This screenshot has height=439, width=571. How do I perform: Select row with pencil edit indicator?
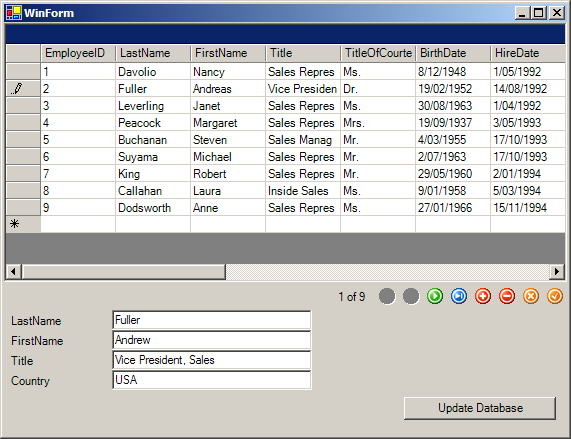click(x=23, y=88)
